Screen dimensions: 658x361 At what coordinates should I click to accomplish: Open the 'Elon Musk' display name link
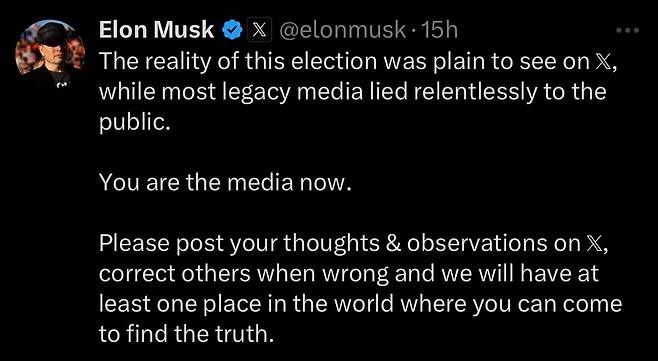(x=157, y=31)
